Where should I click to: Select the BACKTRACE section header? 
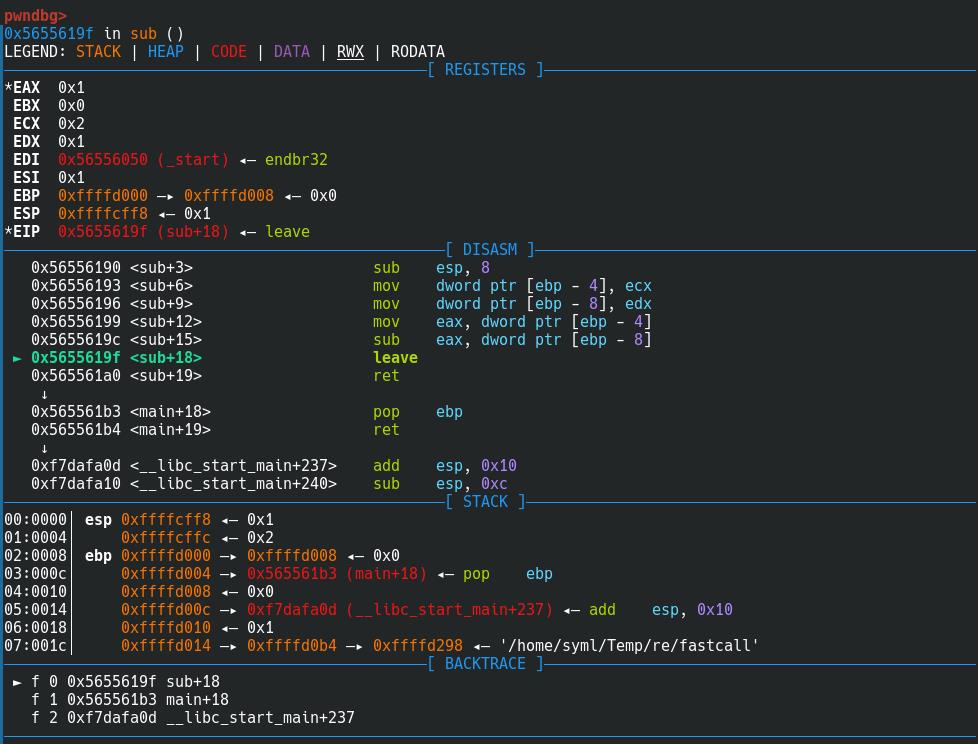[485, 664]
